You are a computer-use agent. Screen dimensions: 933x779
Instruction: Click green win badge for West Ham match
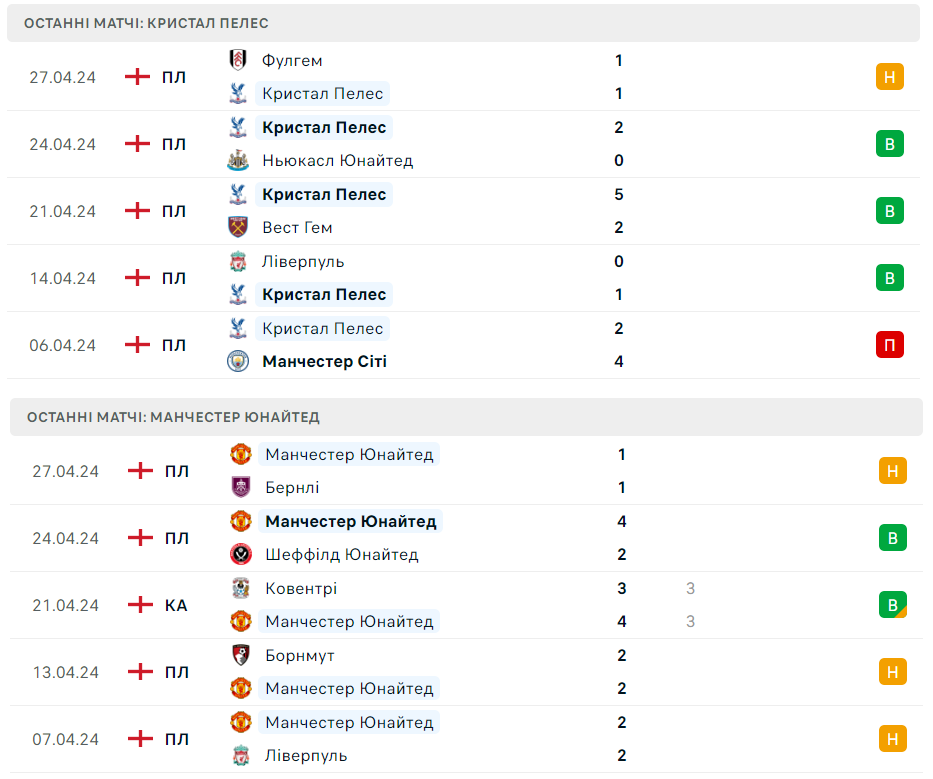(890, 211)
